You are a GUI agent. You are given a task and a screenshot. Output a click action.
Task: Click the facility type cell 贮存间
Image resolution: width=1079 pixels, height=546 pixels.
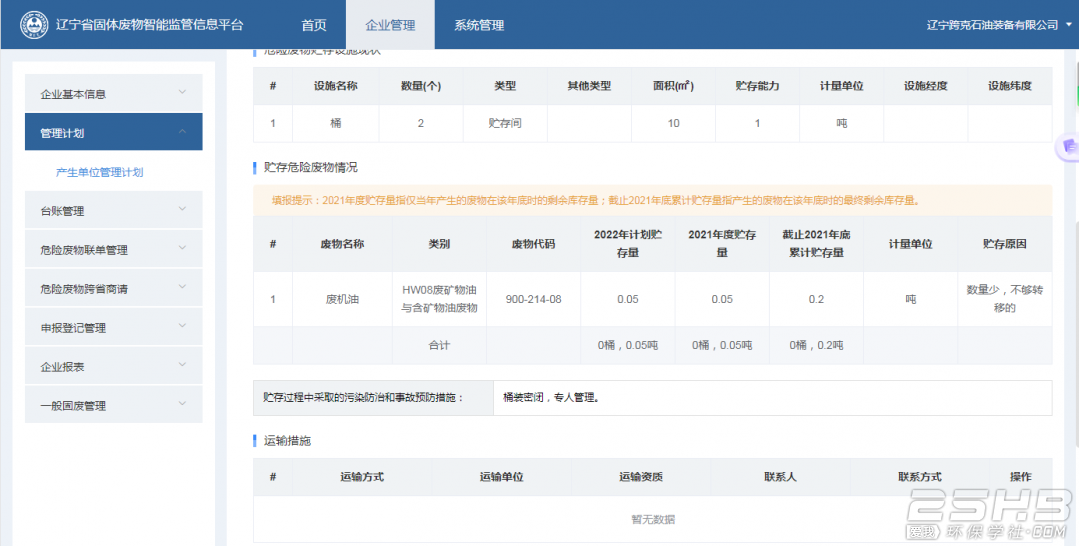505,123
